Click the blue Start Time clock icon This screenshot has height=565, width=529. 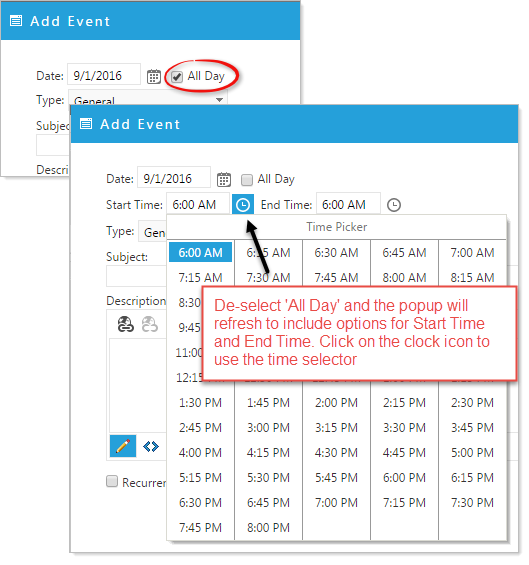pos(243,204)
